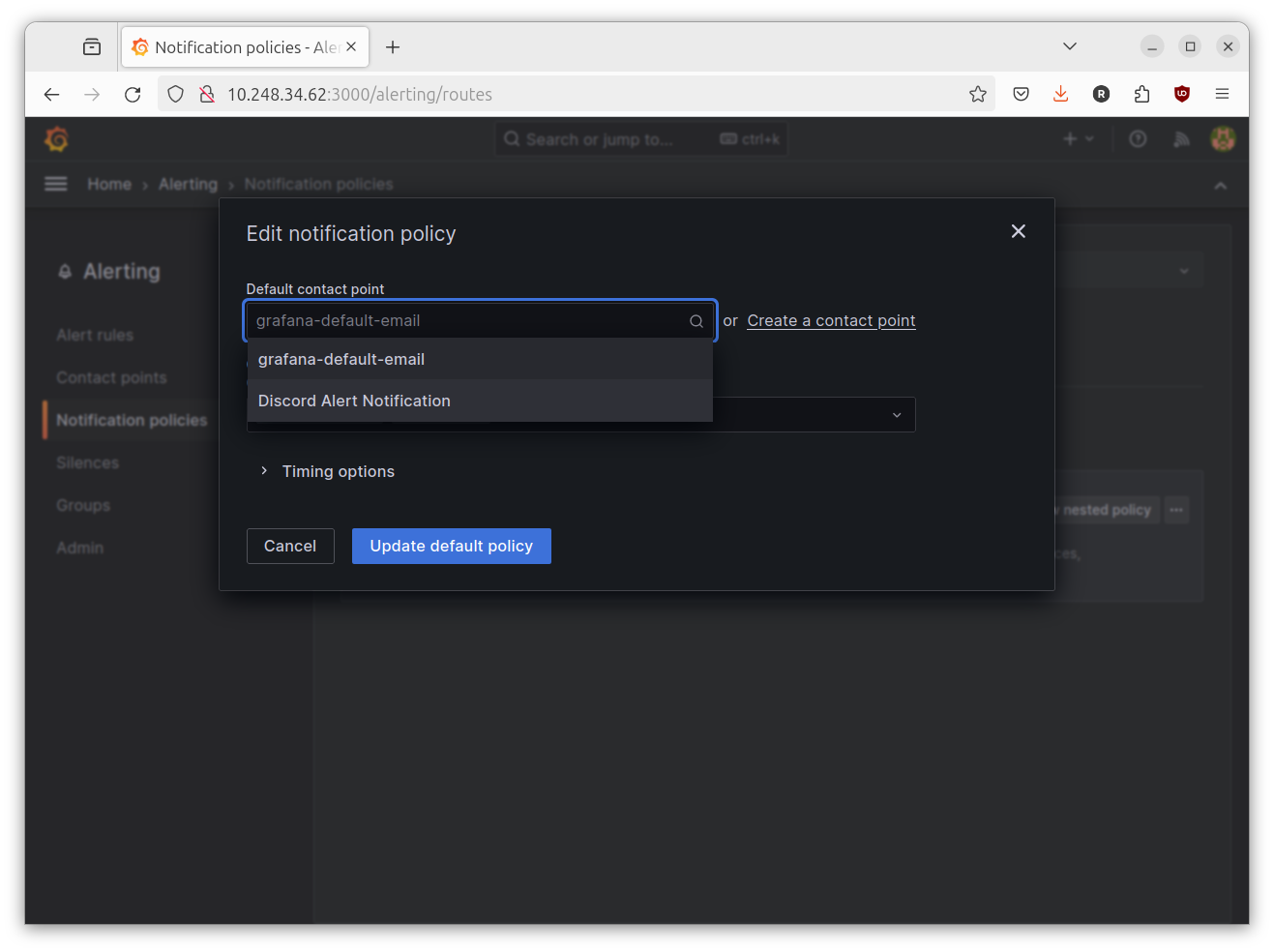Click the Save to Pocket icon

pos(1021,94)
